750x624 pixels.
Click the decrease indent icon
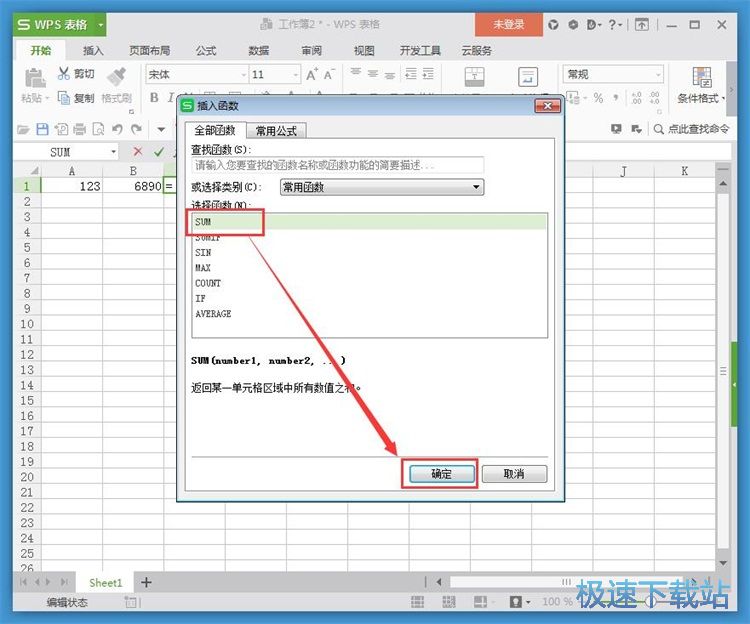[x=411, y=74]
